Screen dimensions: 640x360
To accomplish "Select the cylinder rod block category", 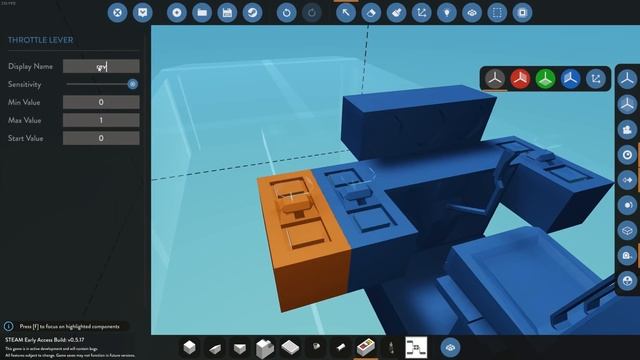I will click(341, 347).
